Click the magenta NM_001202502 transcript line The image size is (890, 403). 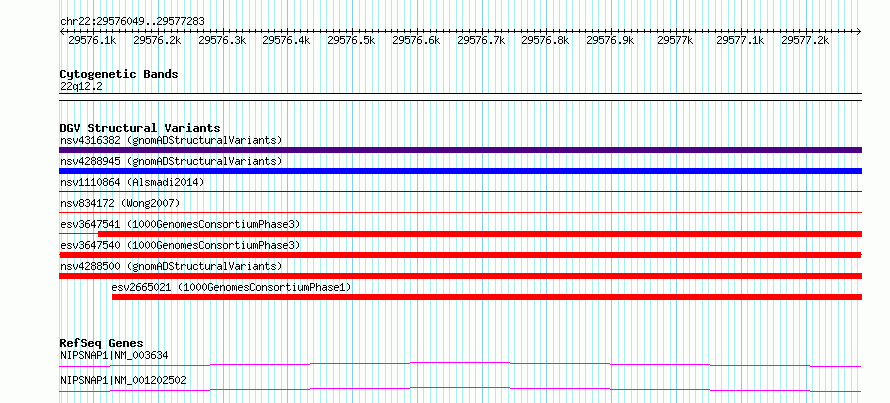(460, 389)
